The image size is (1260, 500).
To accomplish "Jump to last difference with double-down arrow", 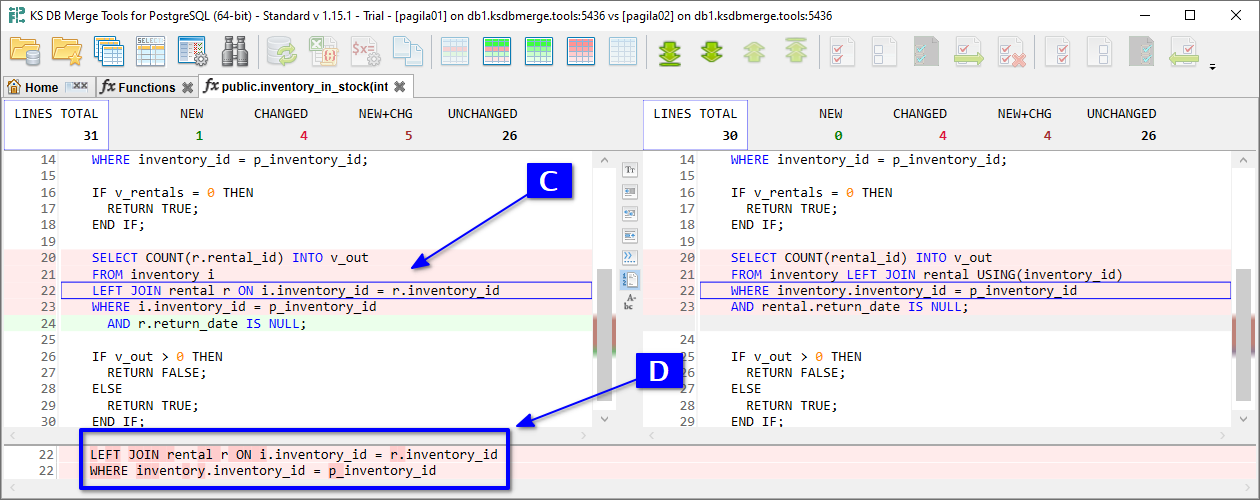I will (670, 51).
